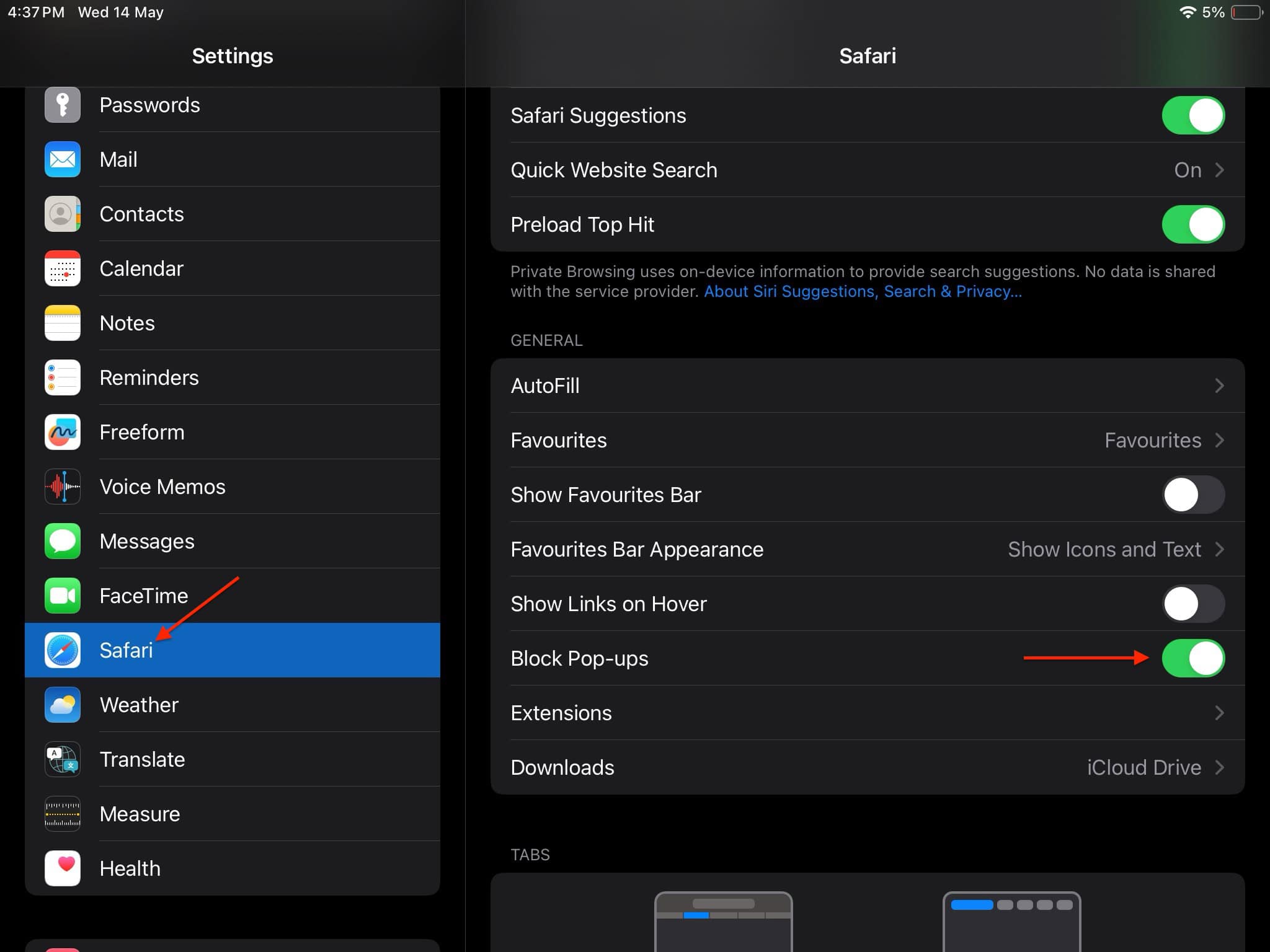Toggle Preload Top Hit off
Screen dimensions: 1270x952
click(1193, 224)
